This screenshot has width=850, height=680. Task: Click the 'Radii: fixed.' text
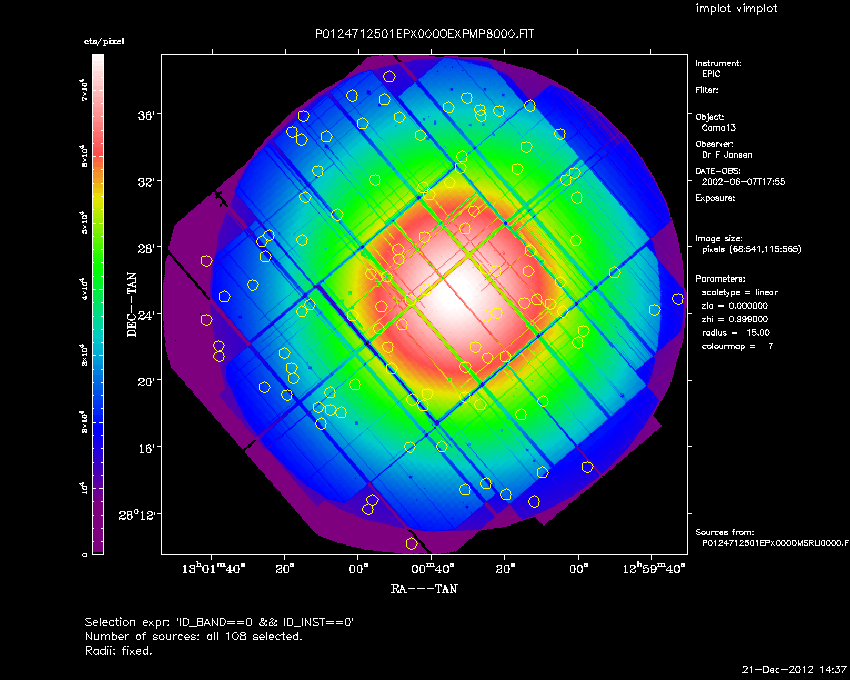click(119, 650)
